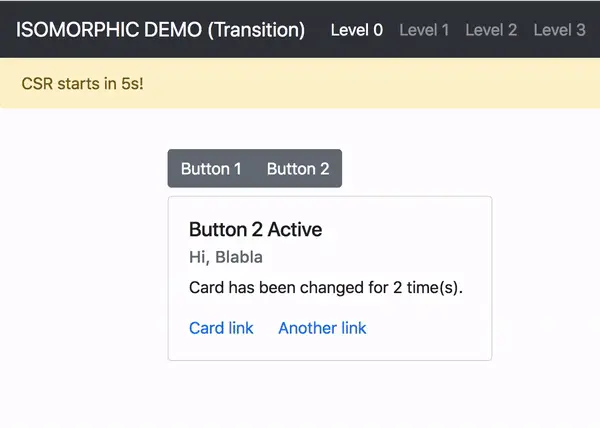Switch to Level 1 in navbar
This screenshot has width=600, height=428.
tap(424, 30)
